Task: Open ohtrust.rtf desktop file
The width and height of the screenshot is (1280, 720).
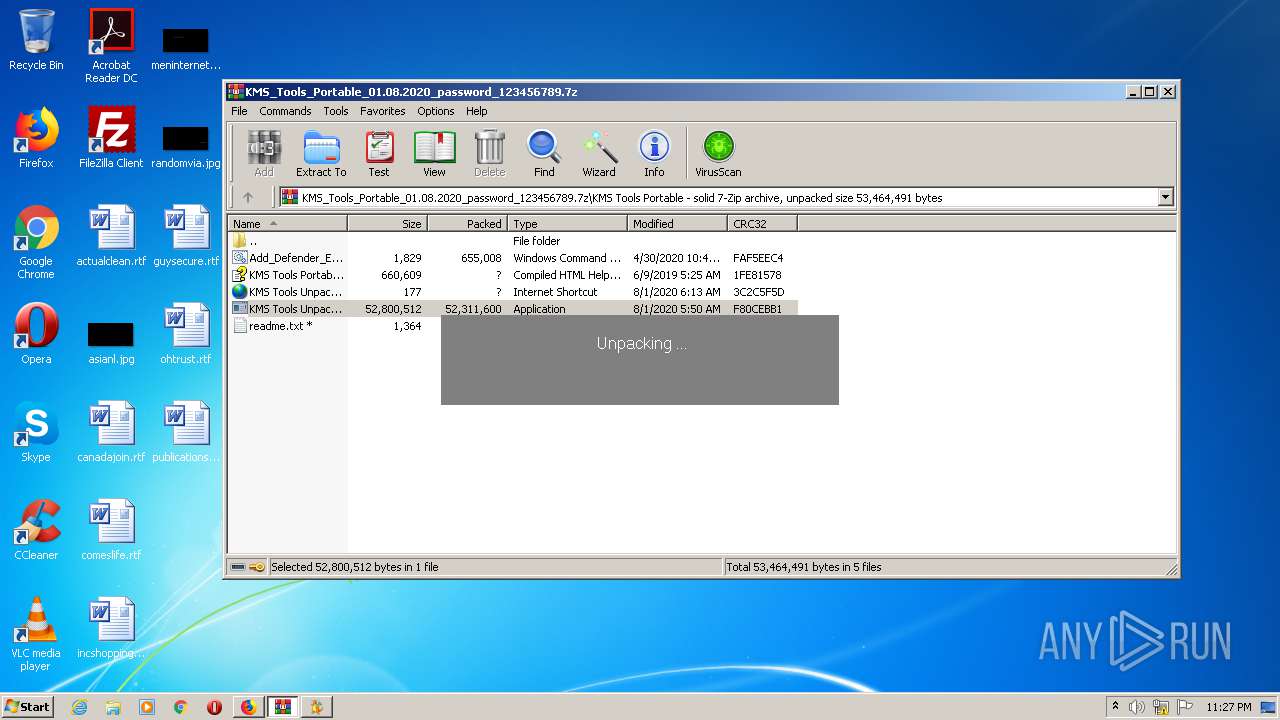Action: [186, 334]
